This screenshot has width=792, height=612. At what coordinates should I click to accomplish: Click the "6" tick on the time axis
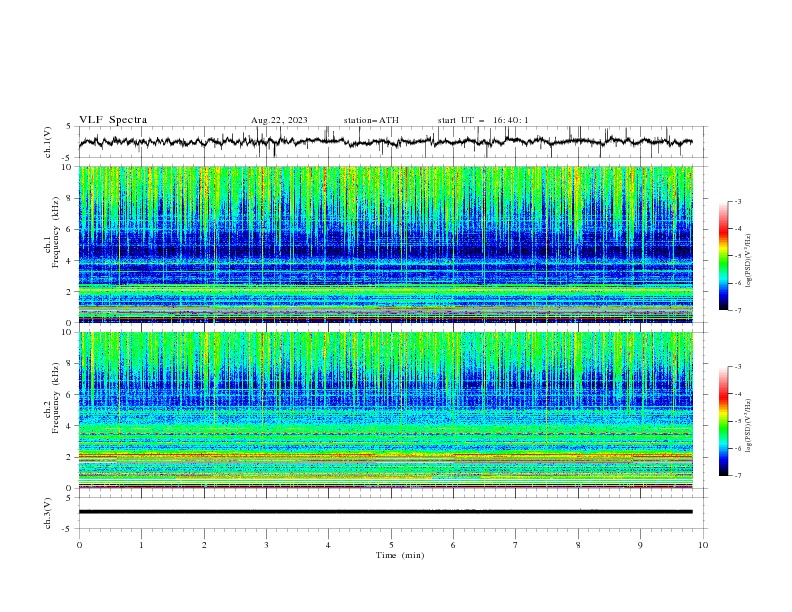453,545
